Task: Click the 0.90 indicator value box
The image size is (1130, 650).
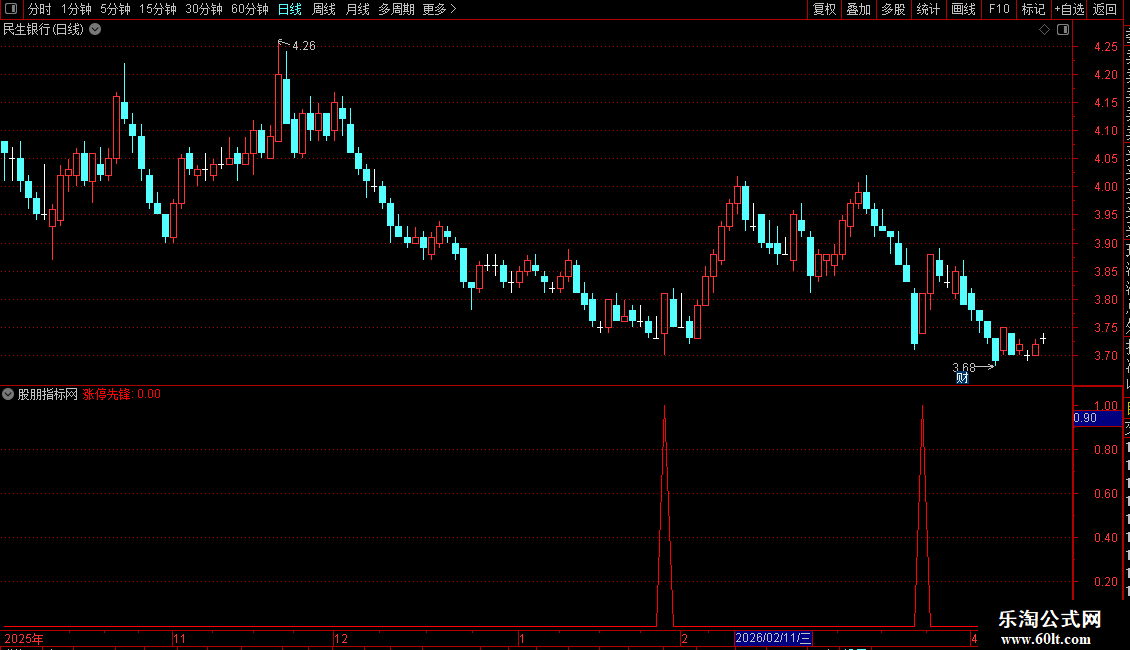Action: tap(1097, 418)
